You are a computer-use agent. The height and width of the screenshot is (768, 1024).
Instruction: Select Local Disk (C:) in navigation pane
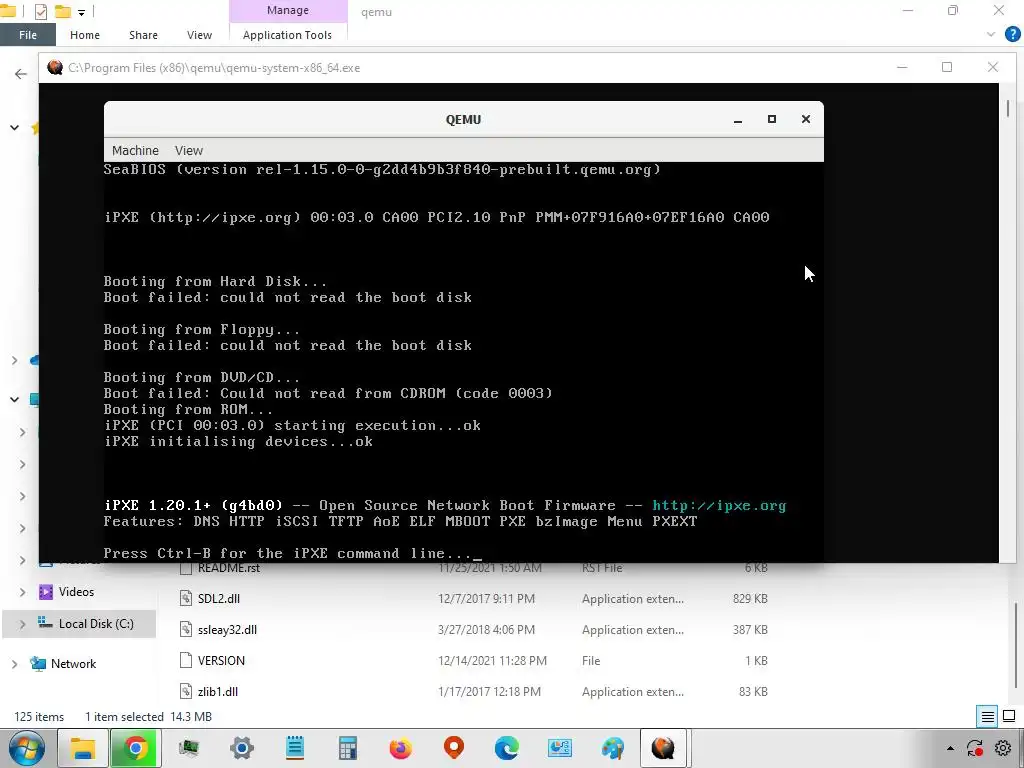96,624
